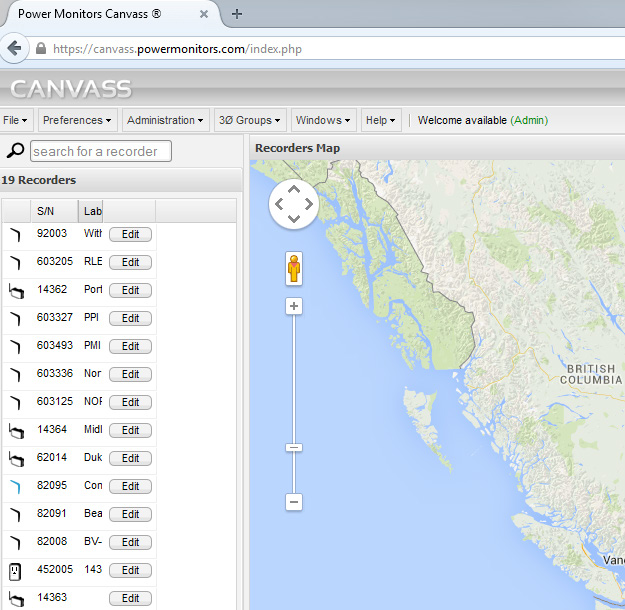Click the device icon for recorder 92003

15,235
